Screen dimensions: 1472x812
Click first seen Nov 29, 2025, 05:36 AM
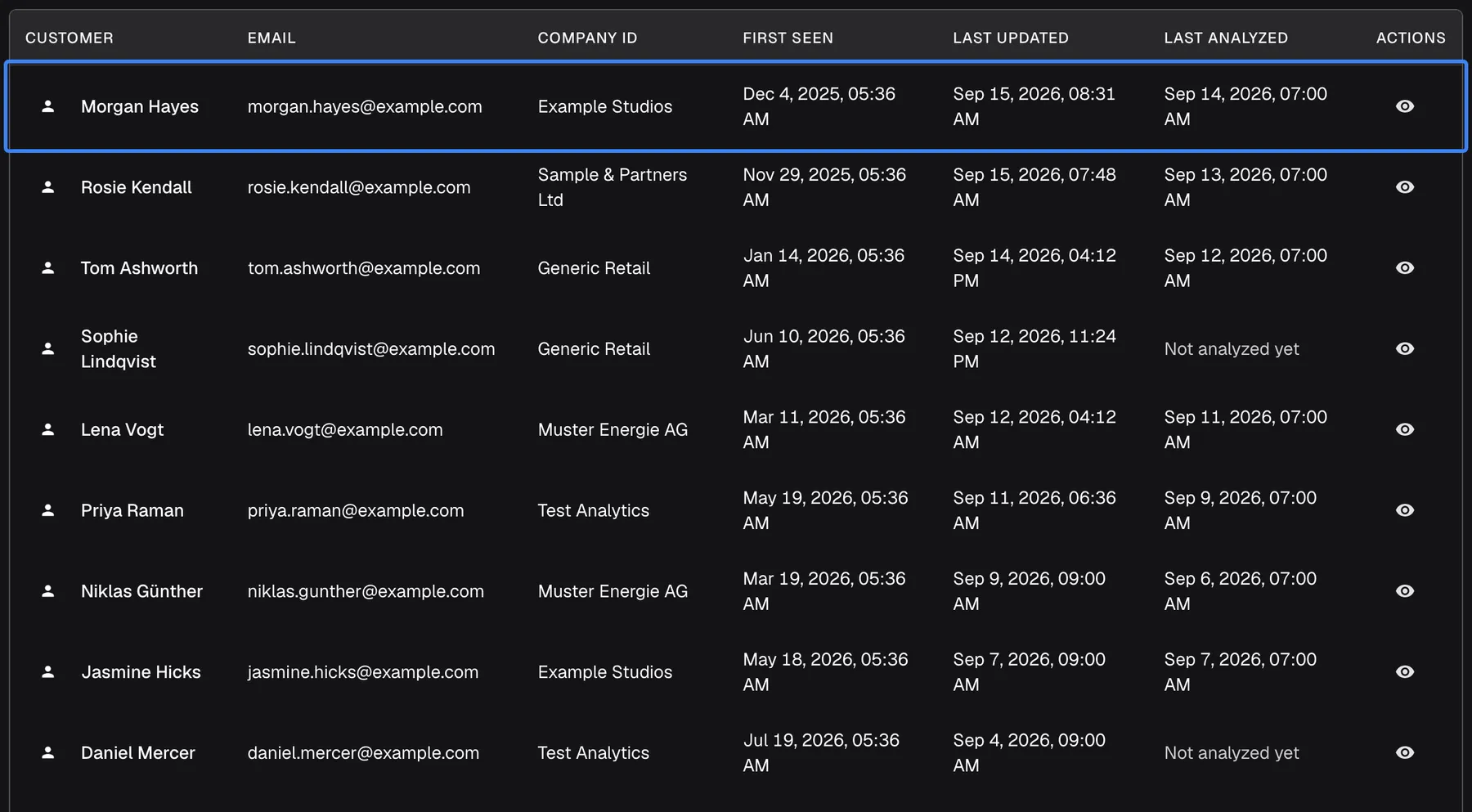tap(824, 187)
